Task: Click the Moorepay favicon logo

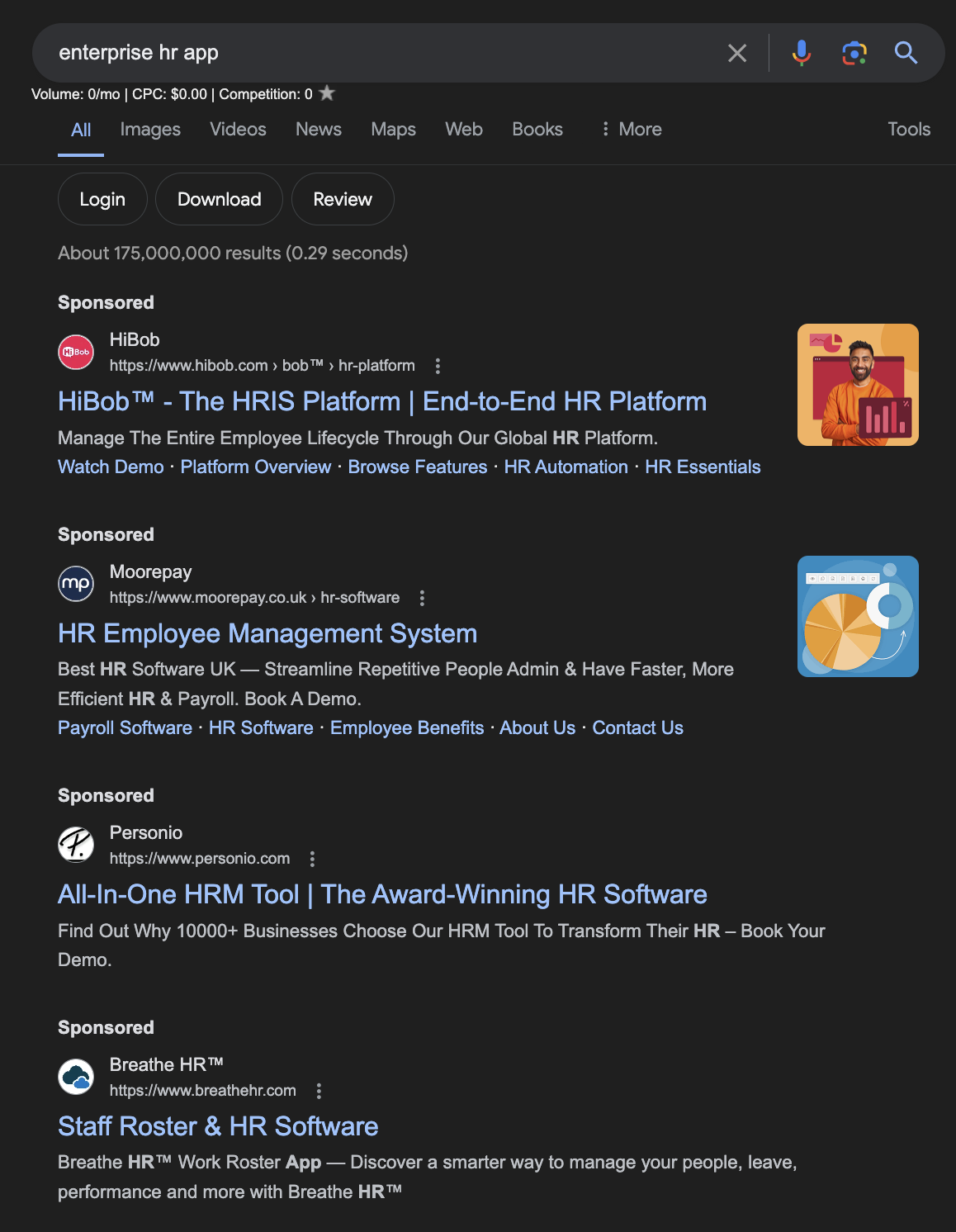Action: (76, 585)
